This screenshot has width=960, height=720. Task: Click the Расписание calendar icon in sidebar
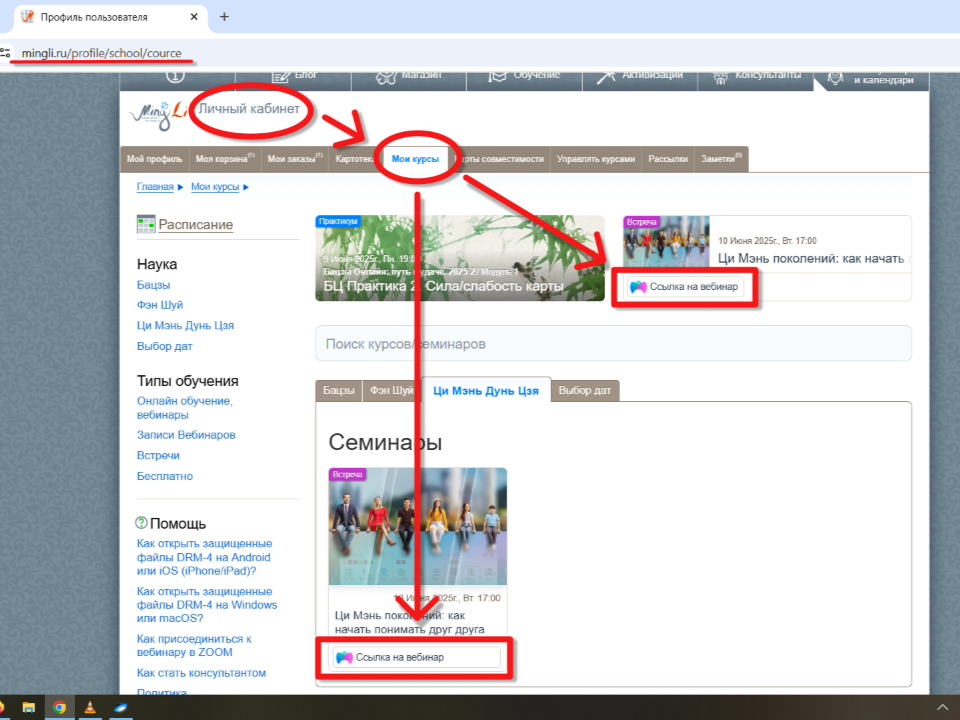(x=146, y=224)
